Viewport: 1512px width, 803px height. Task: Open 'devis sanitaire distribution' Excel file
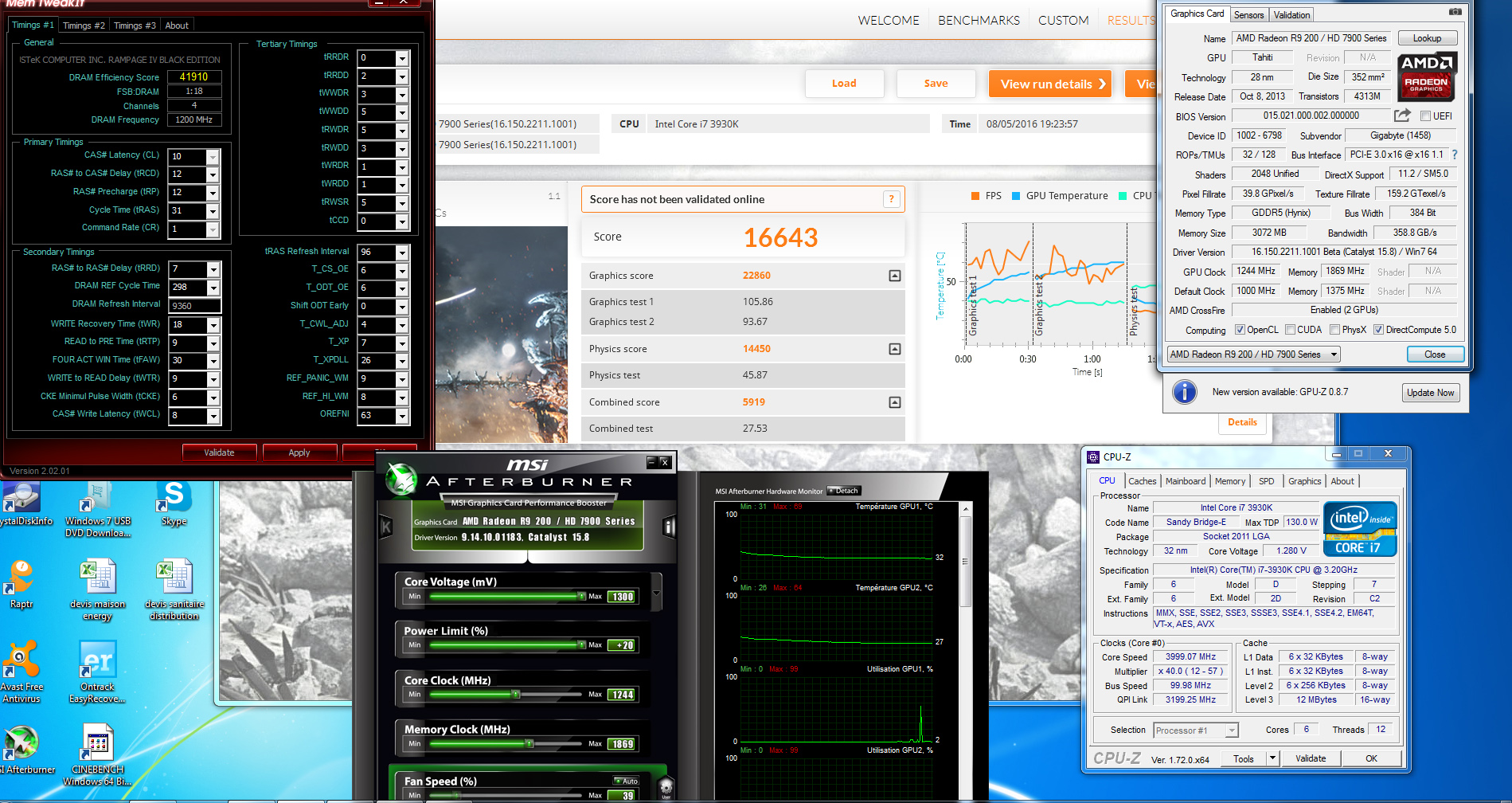(x=174, y=590)
